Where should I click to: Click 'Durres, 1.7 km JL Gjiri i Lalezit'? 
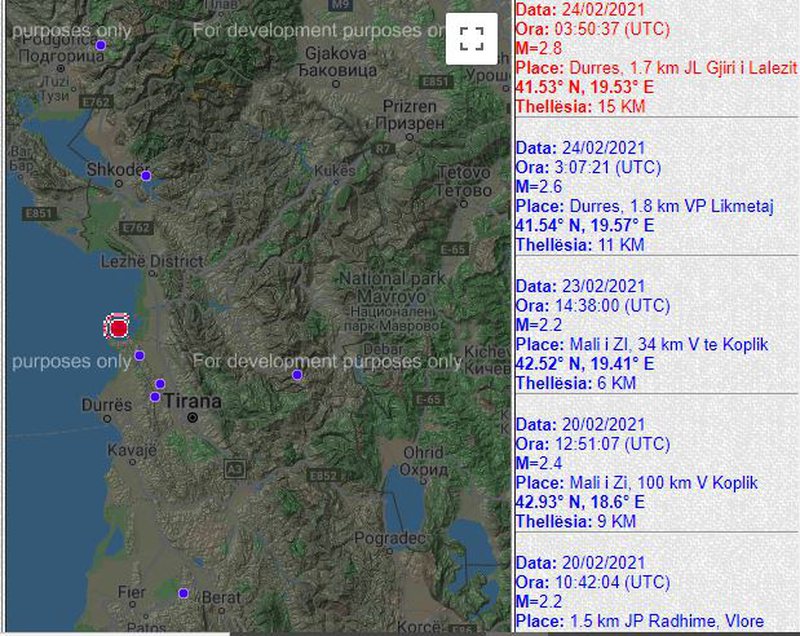pos(683,68)
